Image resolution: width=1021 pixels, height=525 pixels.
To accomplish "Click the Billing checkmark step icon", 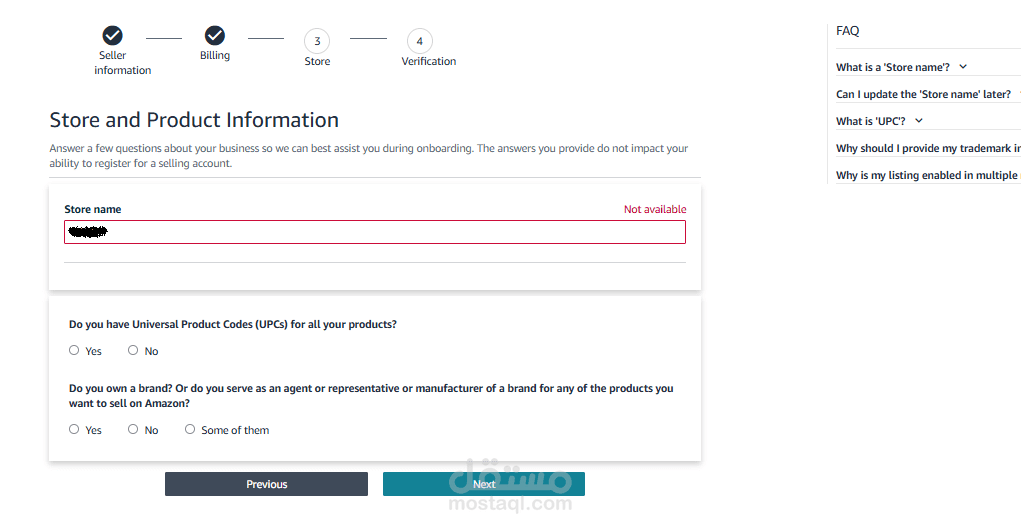I will [215, 36].
